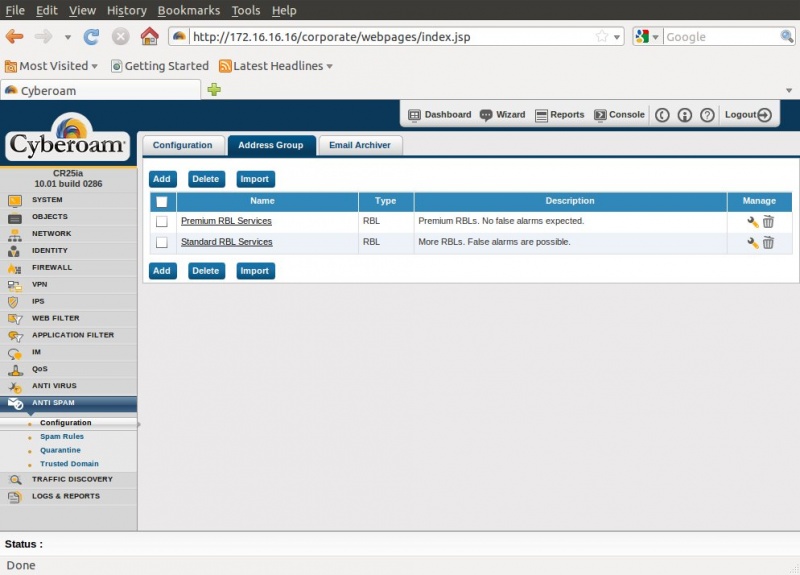Click the browser reload button

(x=91, y=37)
